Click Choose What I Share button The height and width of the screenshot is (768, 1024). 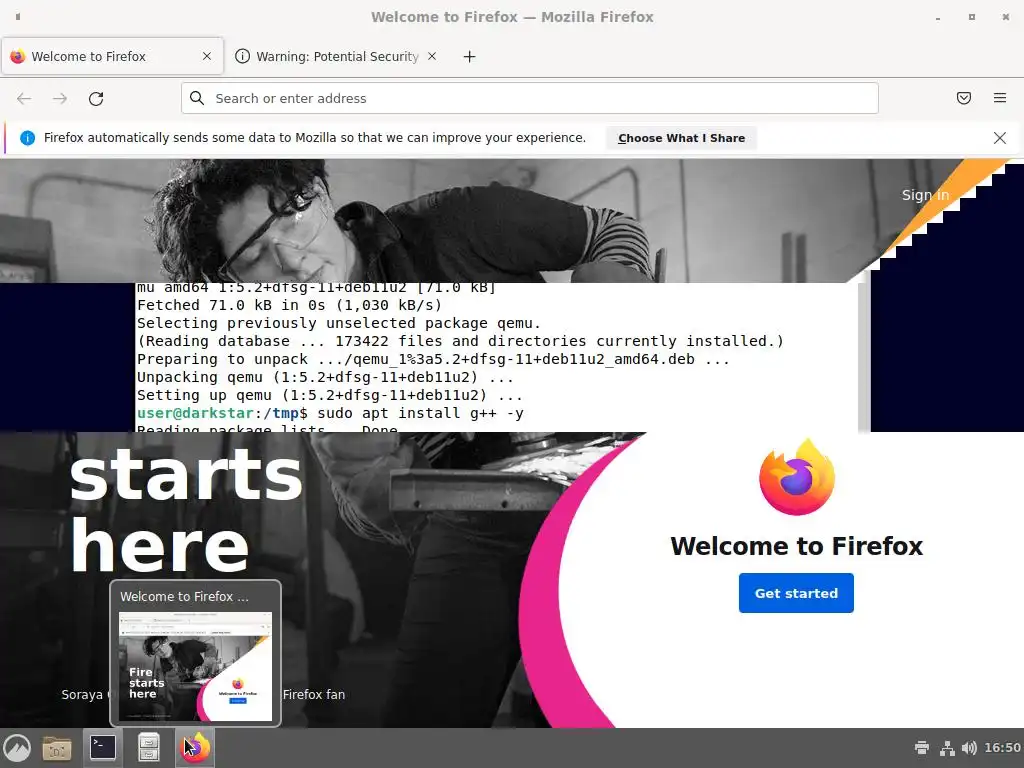[x=681, y=138]
